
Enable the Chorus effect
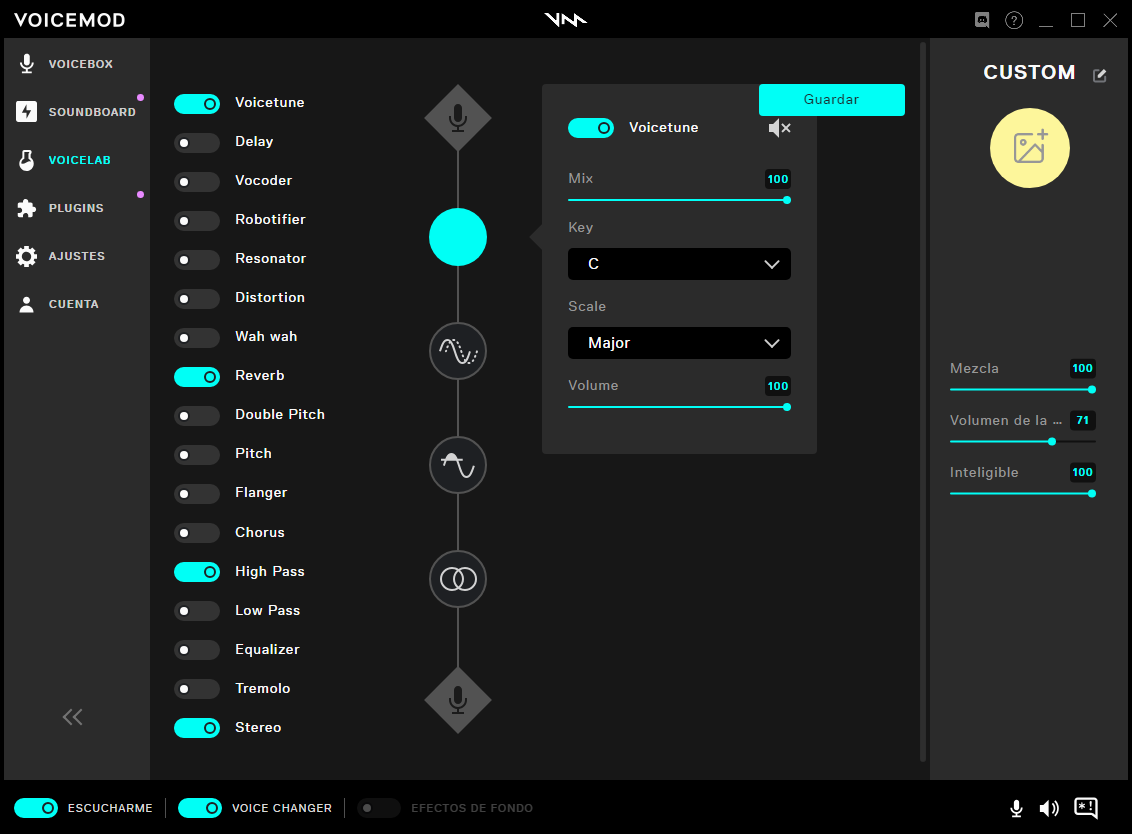click(x=197, y=533)
